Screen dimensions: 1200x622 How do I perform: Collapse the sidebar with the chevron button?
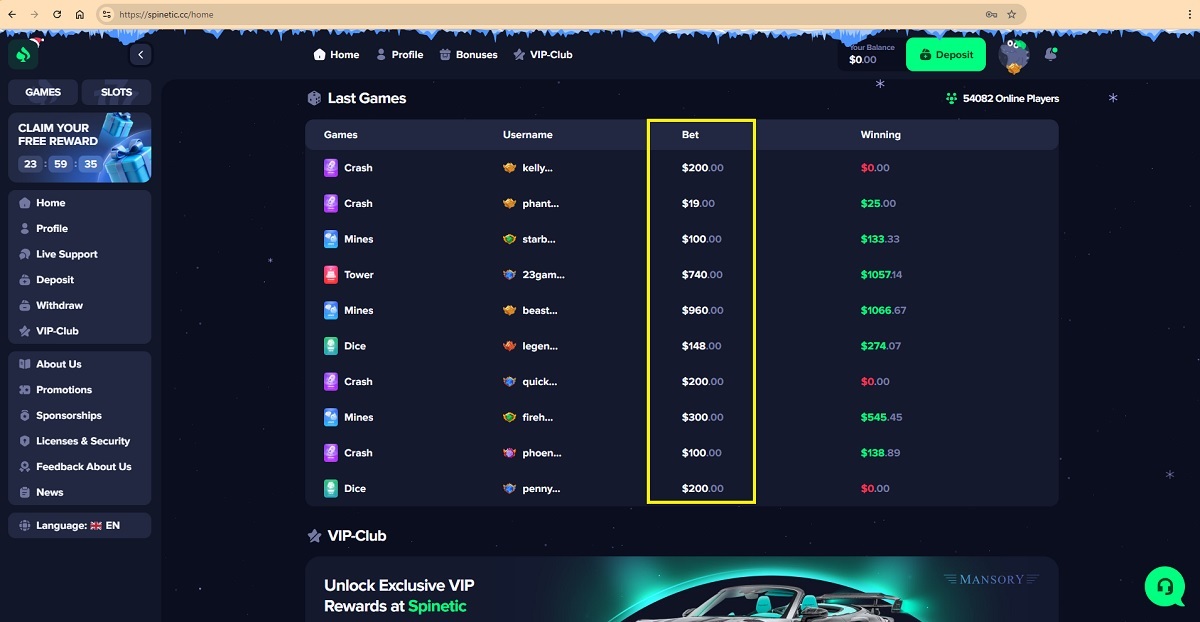point(141,55)
